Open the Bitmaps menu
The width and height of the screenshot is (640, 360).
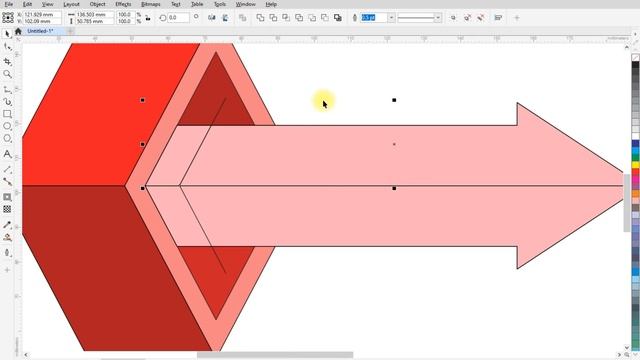tap(151, 4)
